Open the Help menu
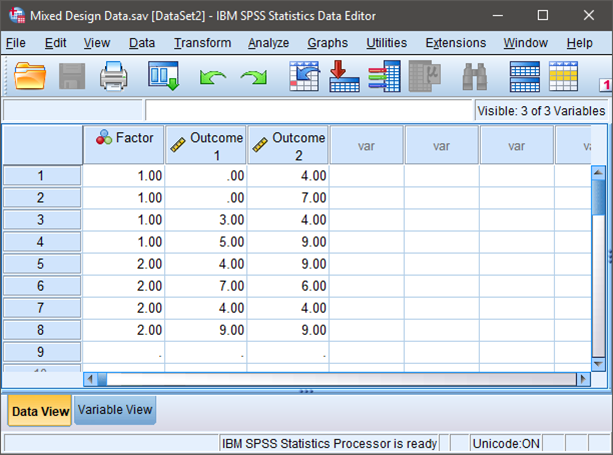Image resolution: width=613 pixels, height=455 pixels. click(580, 43)
